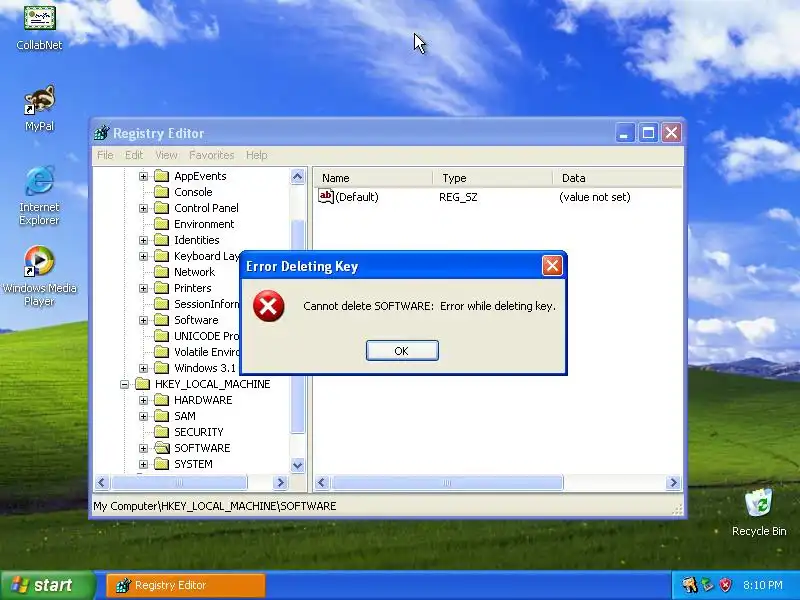Expand the HARDWARE key
Screen dimensions: 800x600
pos(143,401)
